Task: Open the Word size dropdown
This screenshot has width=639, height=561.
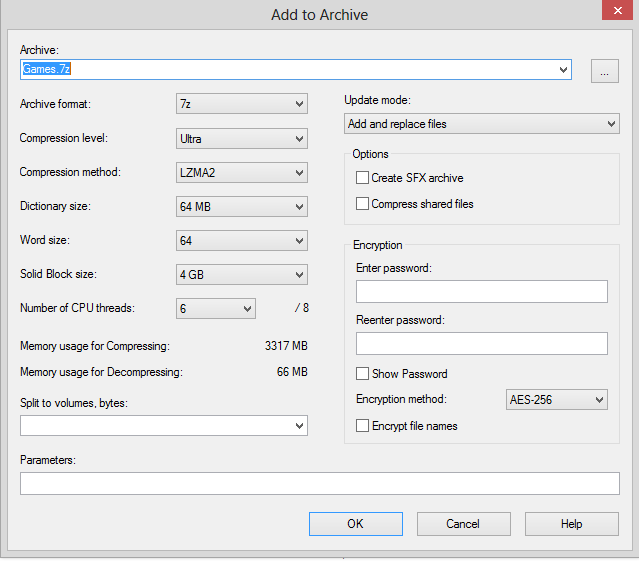Action: pos(242,240)
